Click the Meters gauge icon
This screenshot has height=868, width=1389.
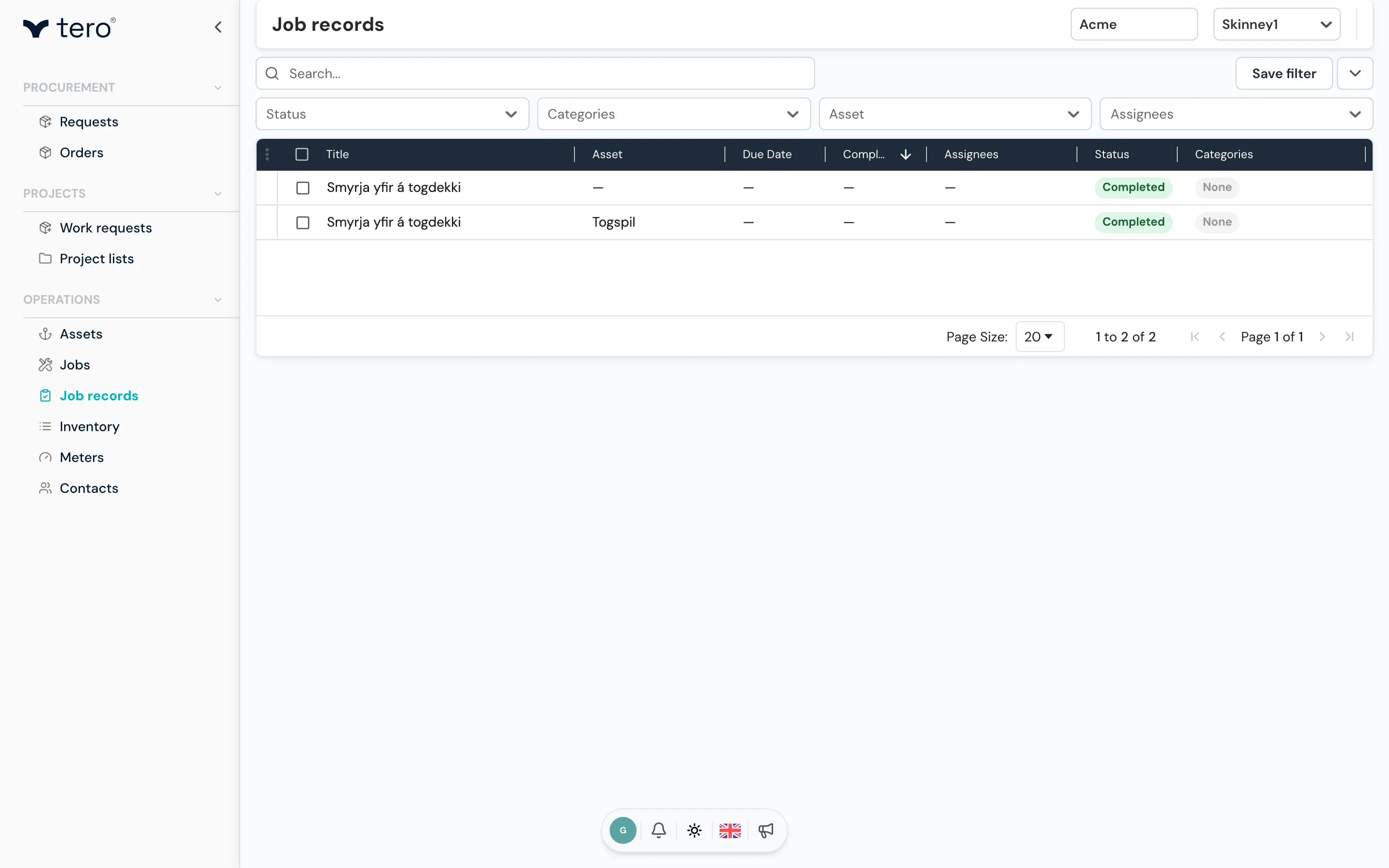point(45,458)
